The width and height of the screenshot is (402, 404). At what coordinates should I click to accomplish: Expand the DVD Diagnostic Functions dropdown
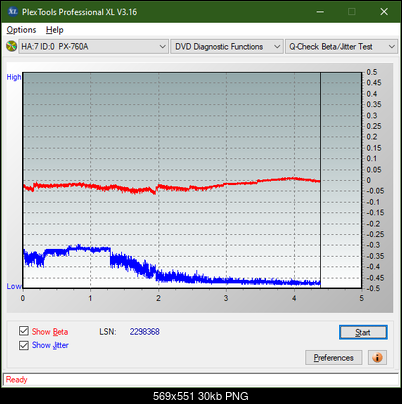coord(227,47)
